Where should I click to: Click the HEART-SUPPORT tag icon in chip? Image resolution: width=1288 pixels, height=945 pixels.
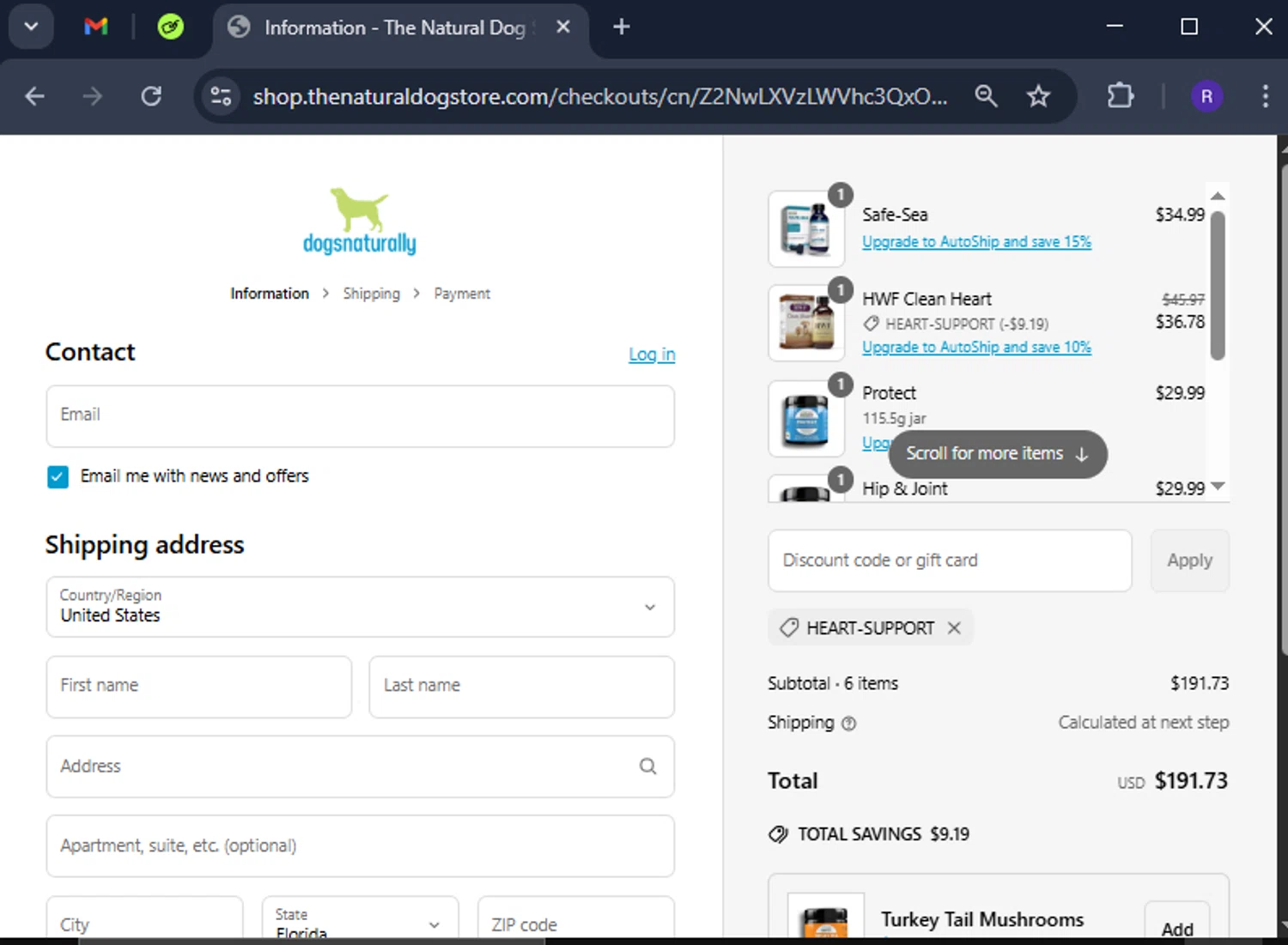point(789,628)
